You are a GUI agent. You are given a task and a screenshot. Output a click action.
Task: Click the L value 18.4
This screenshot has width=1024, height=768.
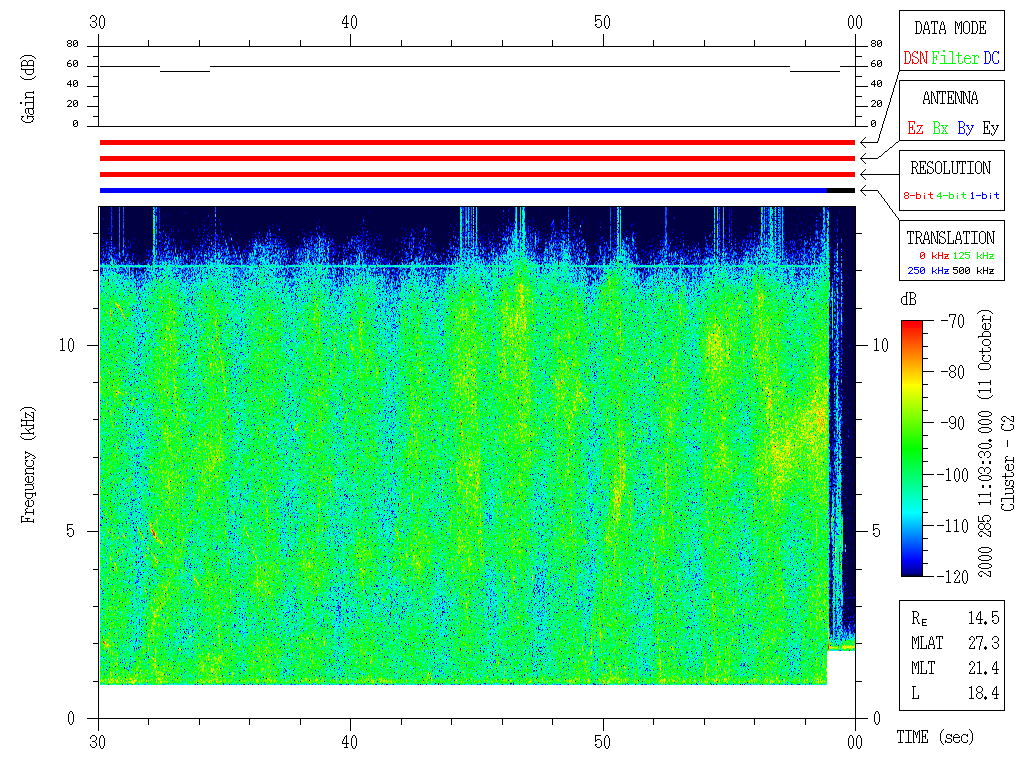984,693
